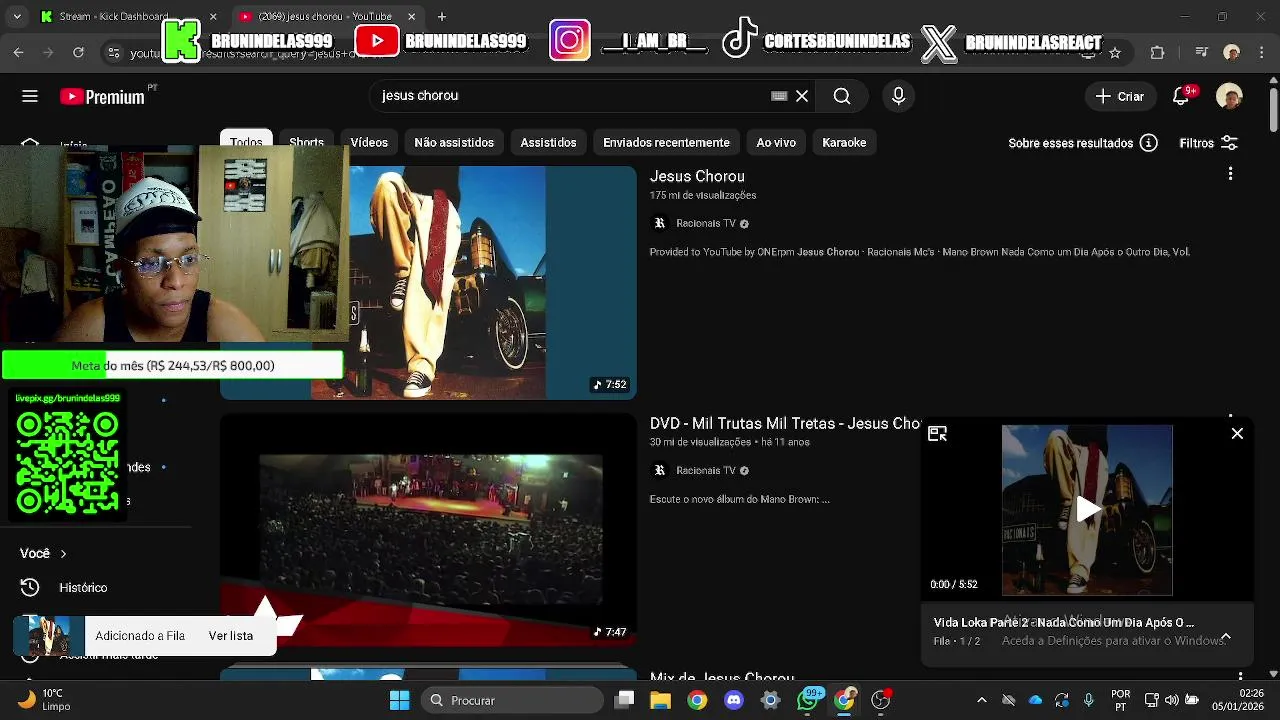Open the Racionais TV channel of the DVD result
This screenshot has width=1280, height=720.
point(706,470)
